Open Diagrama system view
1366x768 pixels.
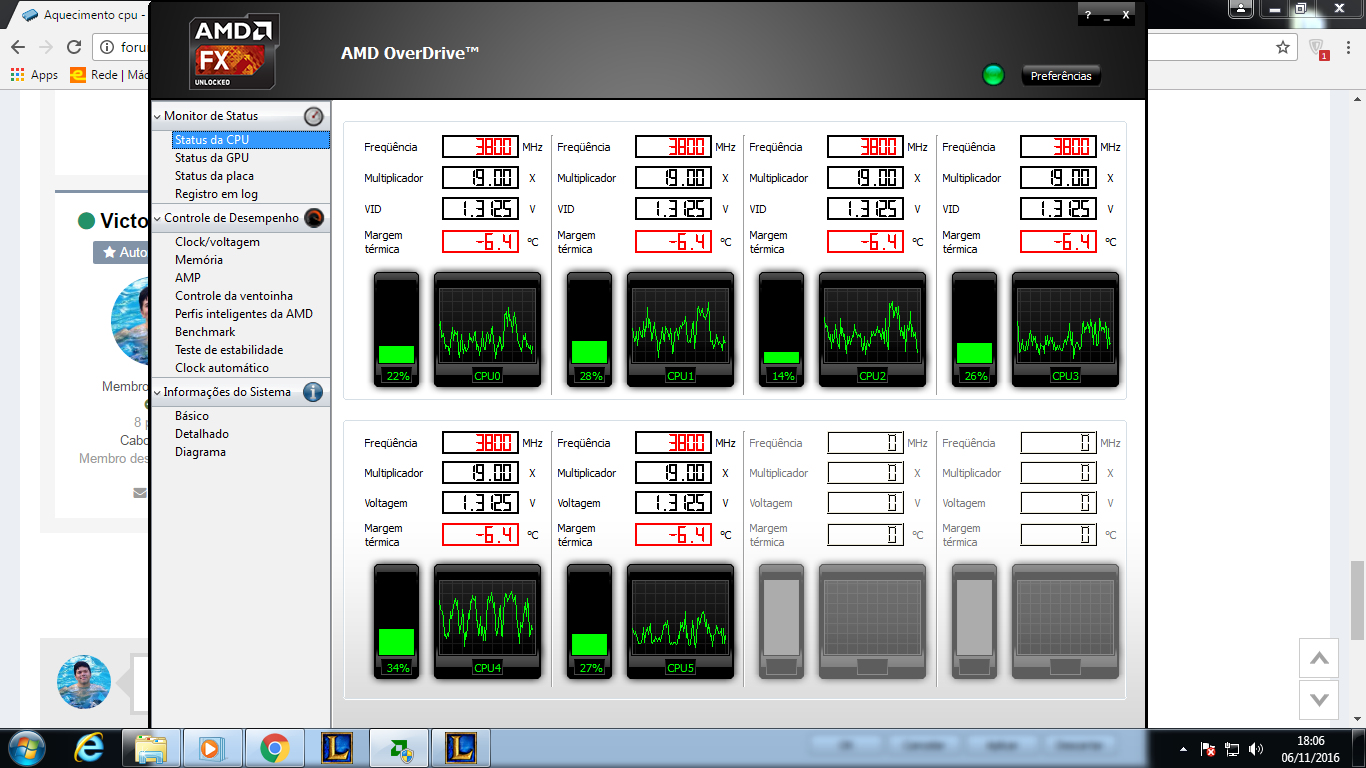(200, 452)
